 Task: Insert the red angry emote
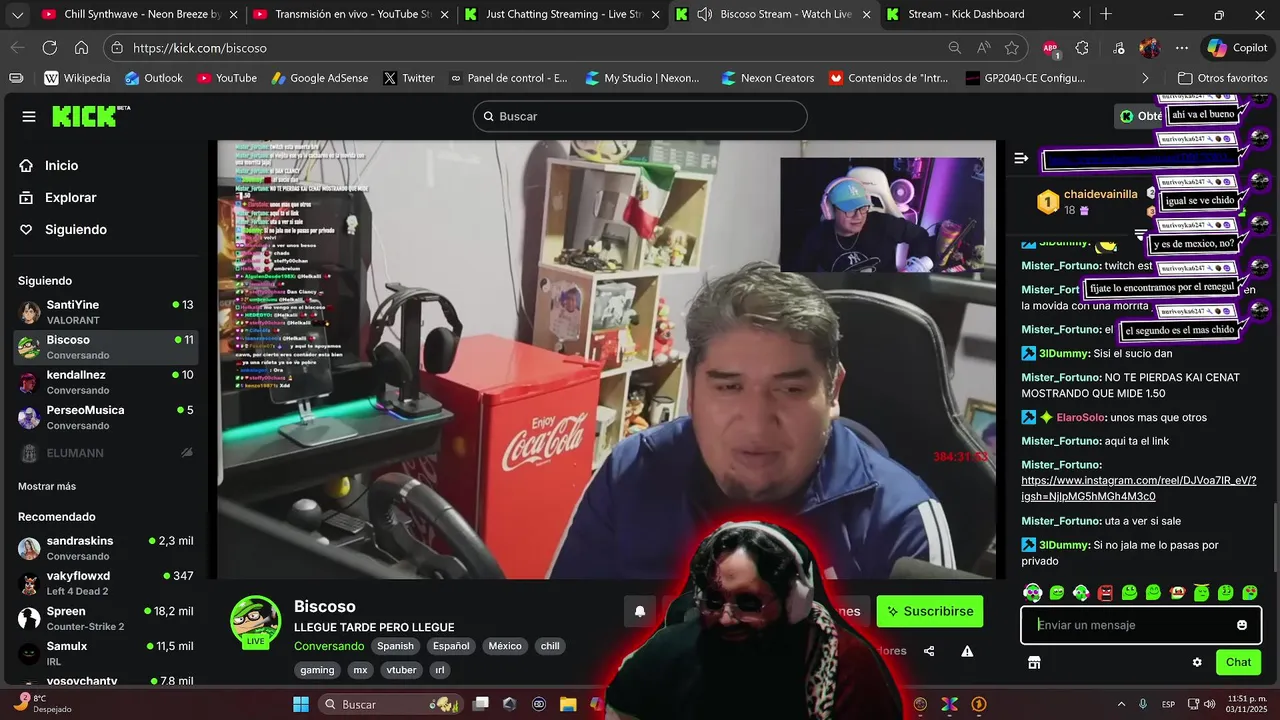[1105, 593]
